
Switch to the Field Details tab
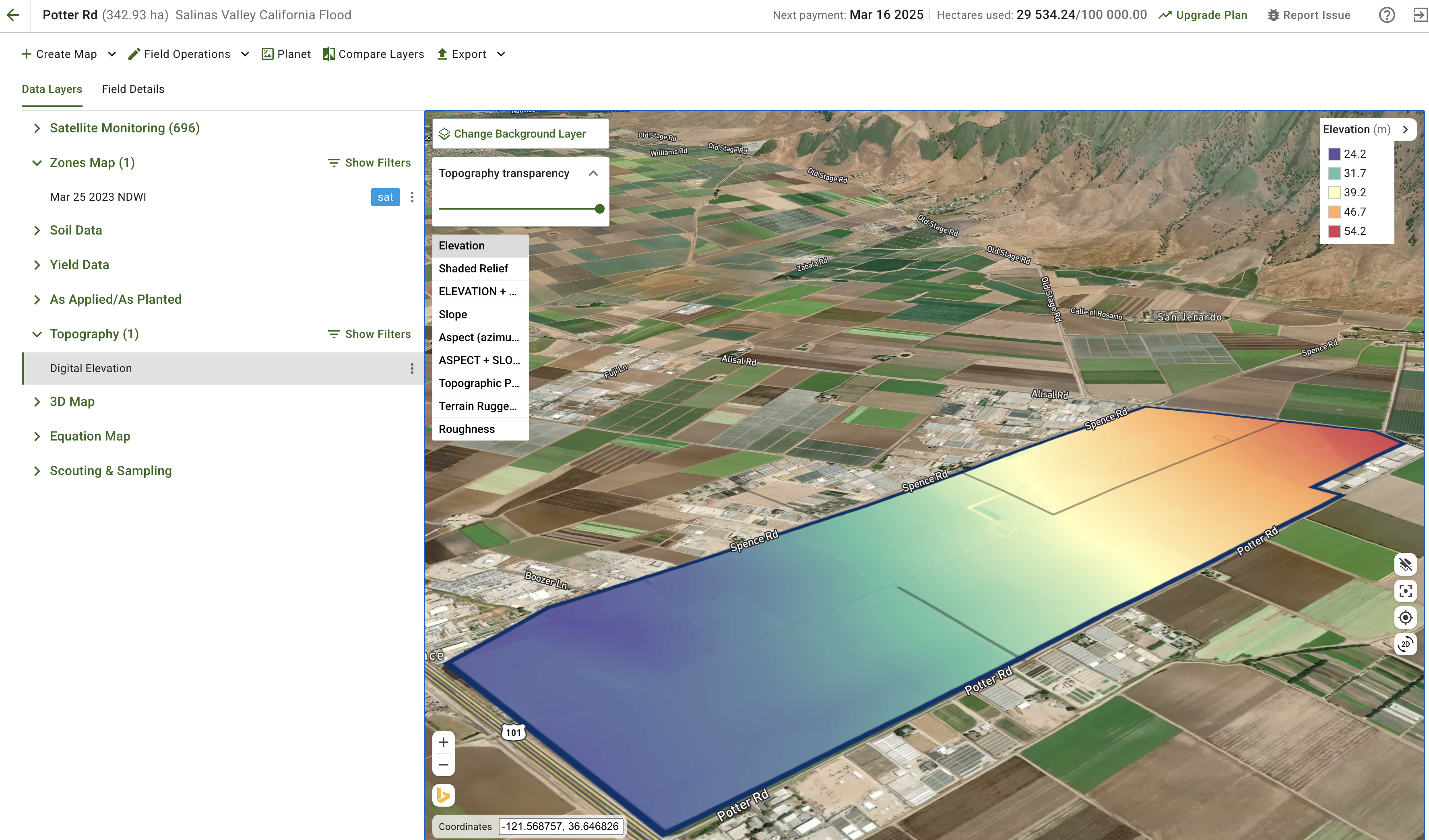tap(133, 89)
